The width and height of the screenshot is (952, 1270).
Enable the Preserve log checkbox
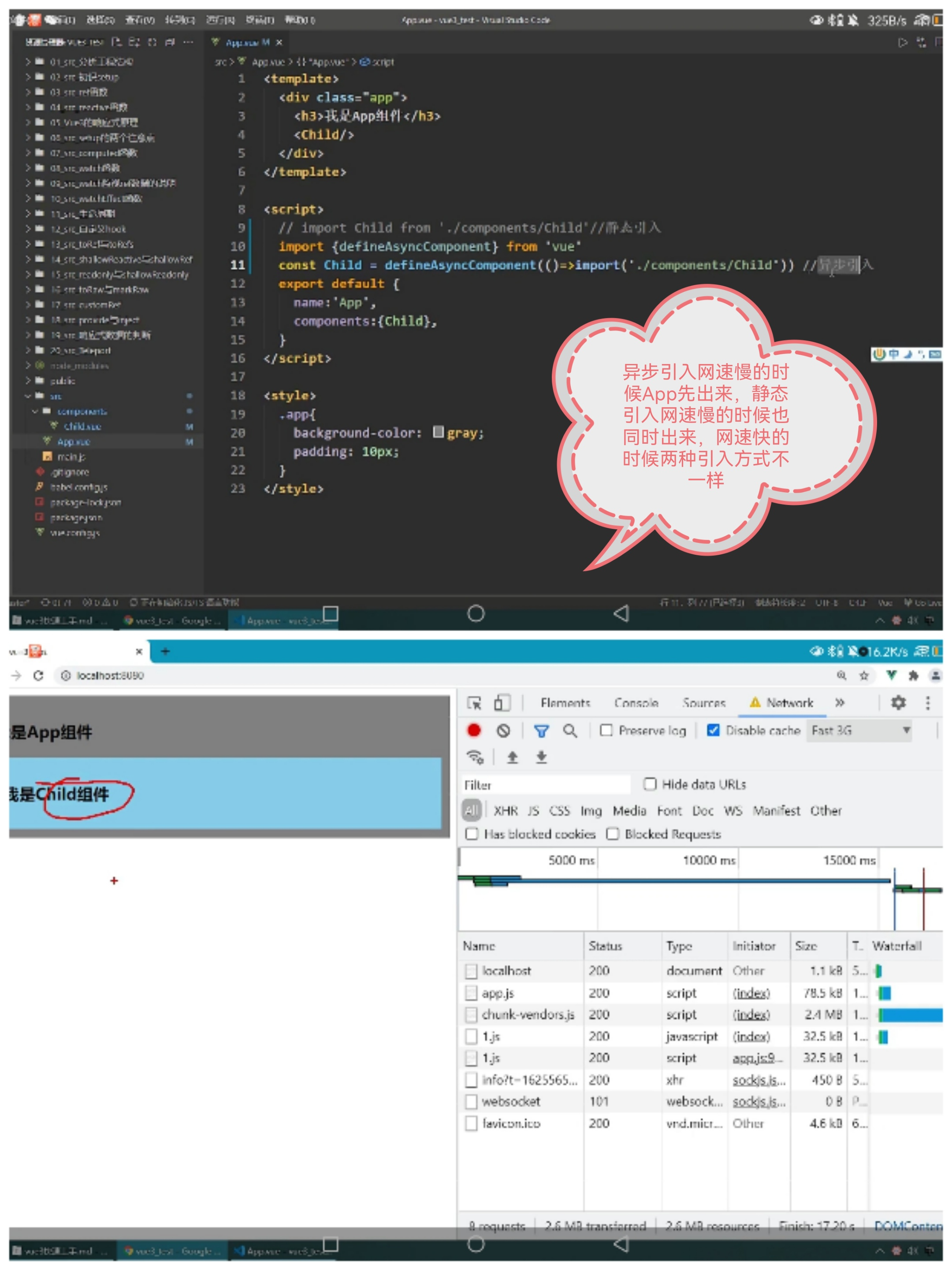point(606,730)
